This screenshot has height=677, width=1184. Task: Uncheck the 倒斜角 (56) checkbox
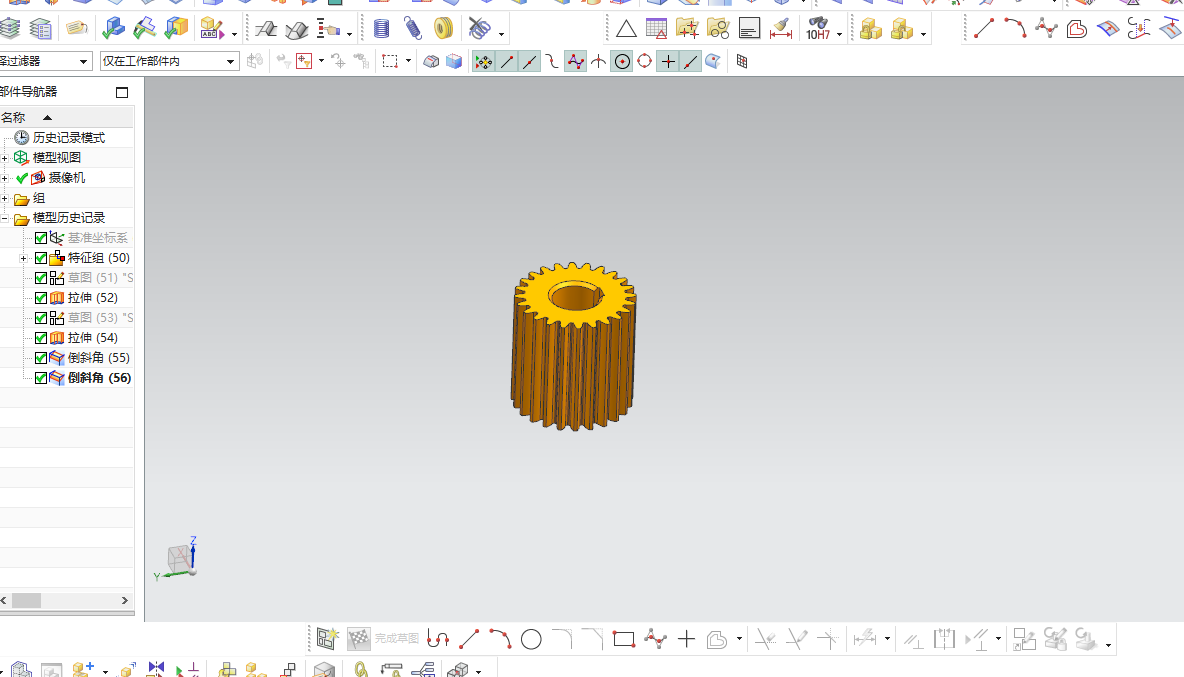(x=41, y=378)
